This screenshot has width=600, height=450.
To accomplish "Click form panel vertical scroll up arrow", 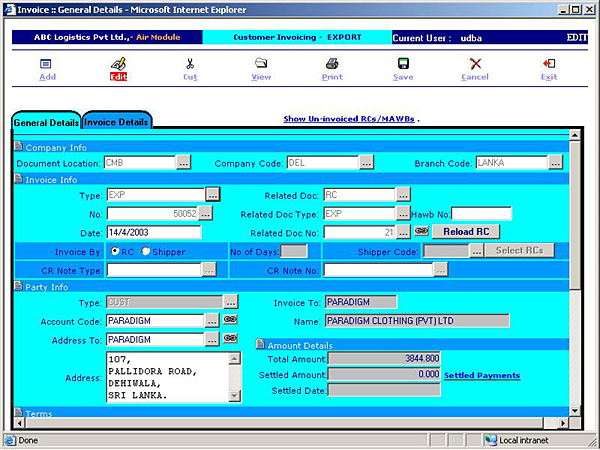I will [575, 135].
